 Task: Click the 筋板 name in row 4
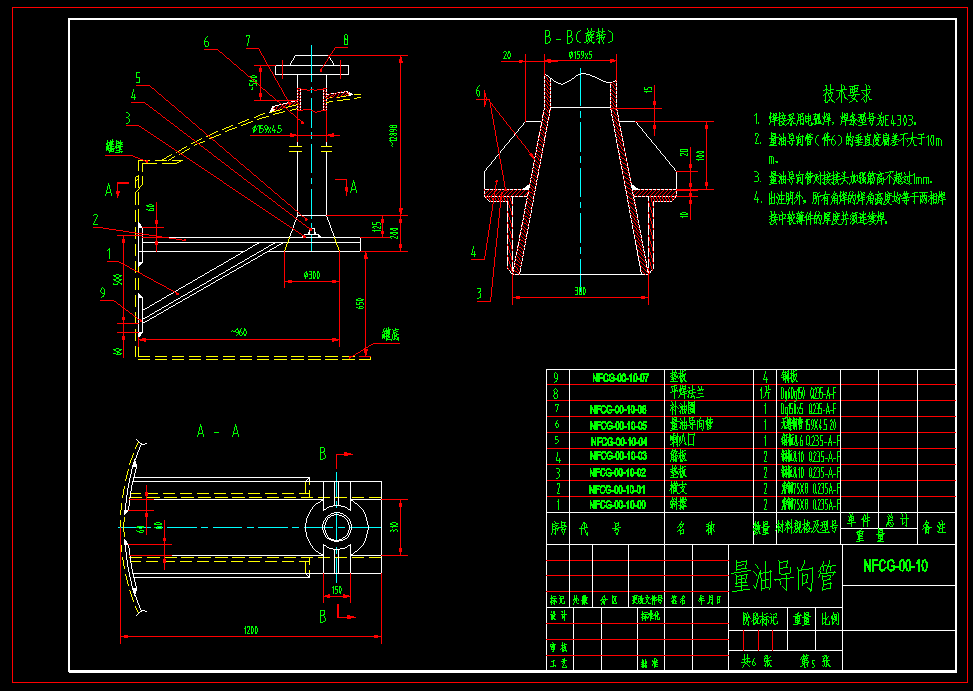click(x=678, y=456)
